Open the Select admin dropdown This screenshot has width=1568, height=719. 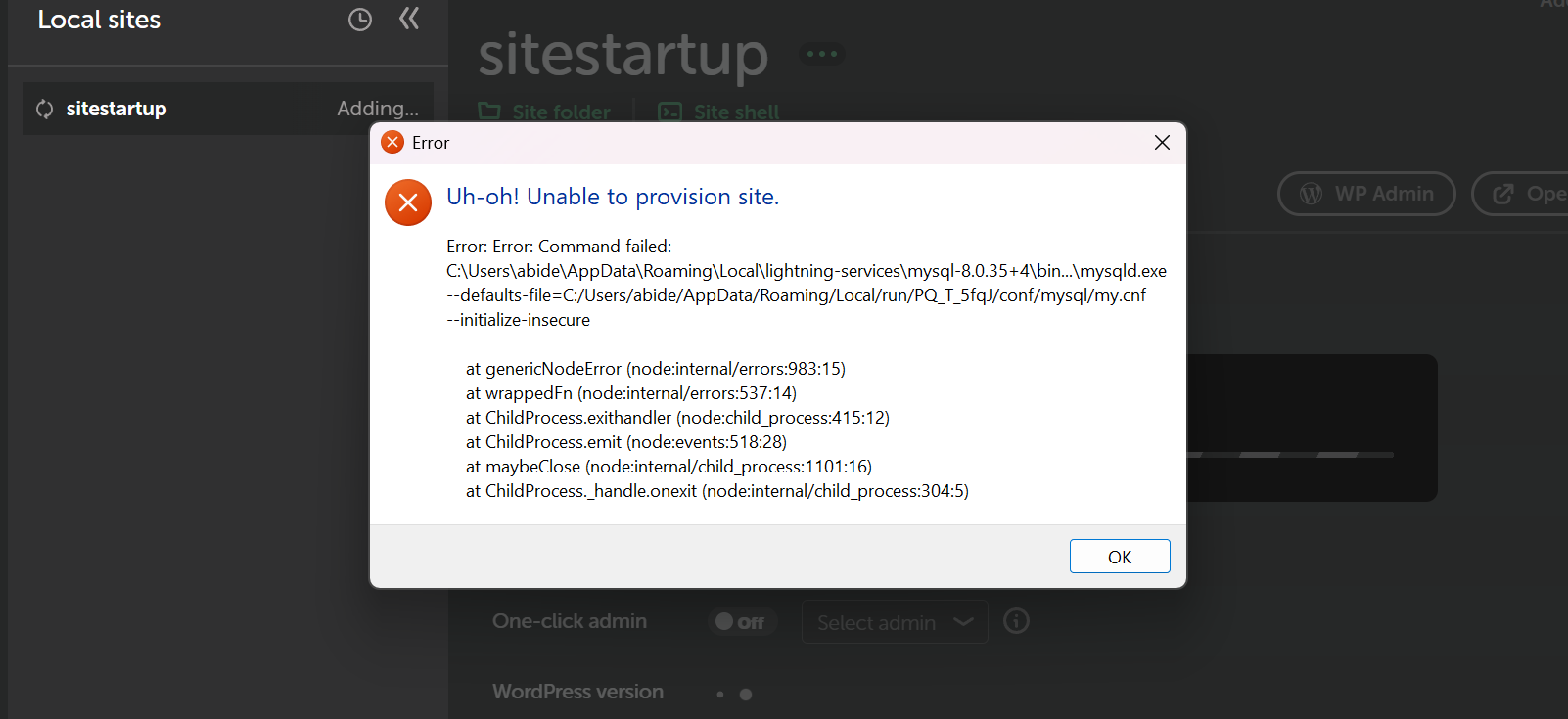pos(894,622)
